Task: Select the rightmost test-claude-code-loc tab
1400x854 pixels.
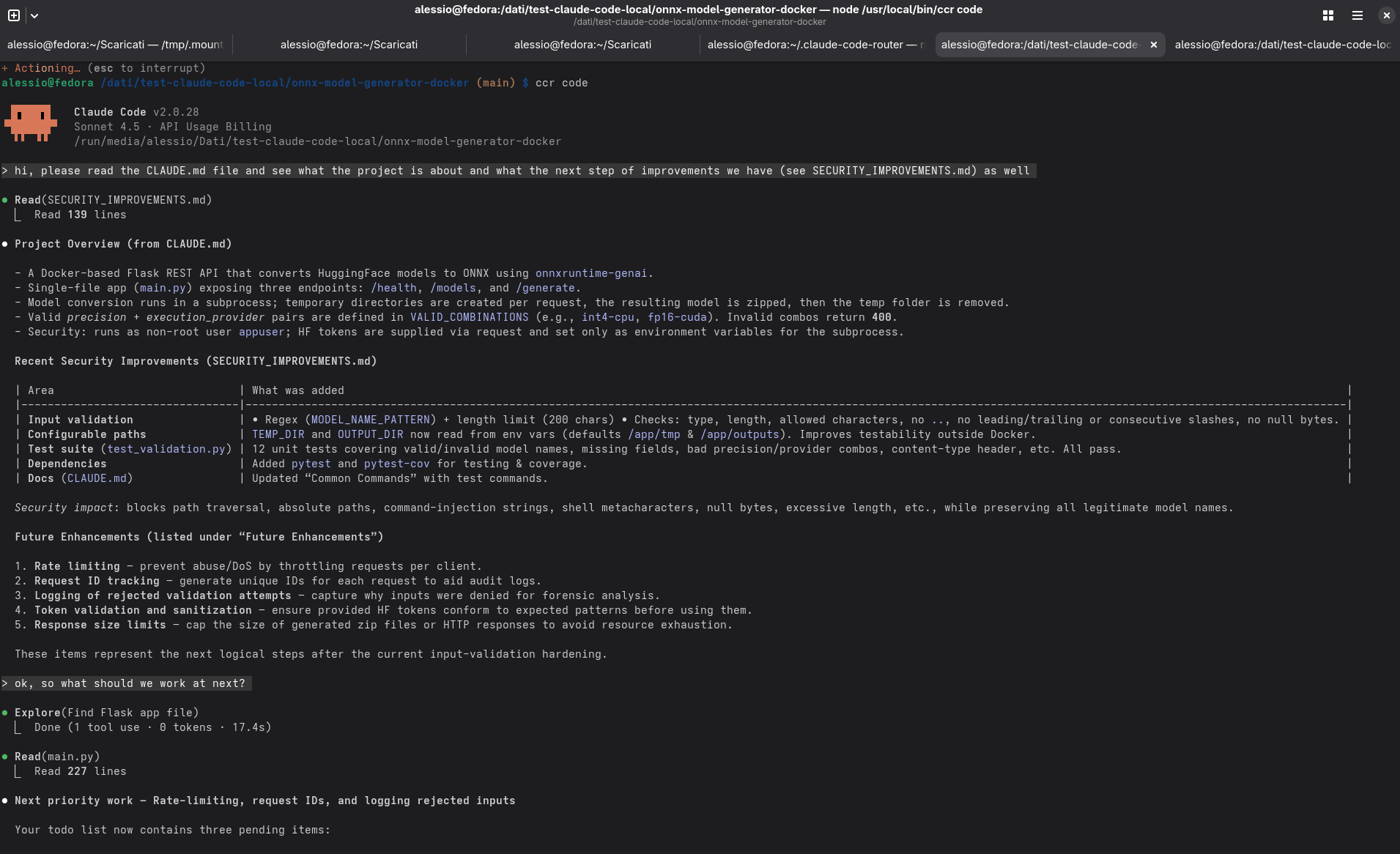Action: pyautogui.click(x=1282, y=45)
